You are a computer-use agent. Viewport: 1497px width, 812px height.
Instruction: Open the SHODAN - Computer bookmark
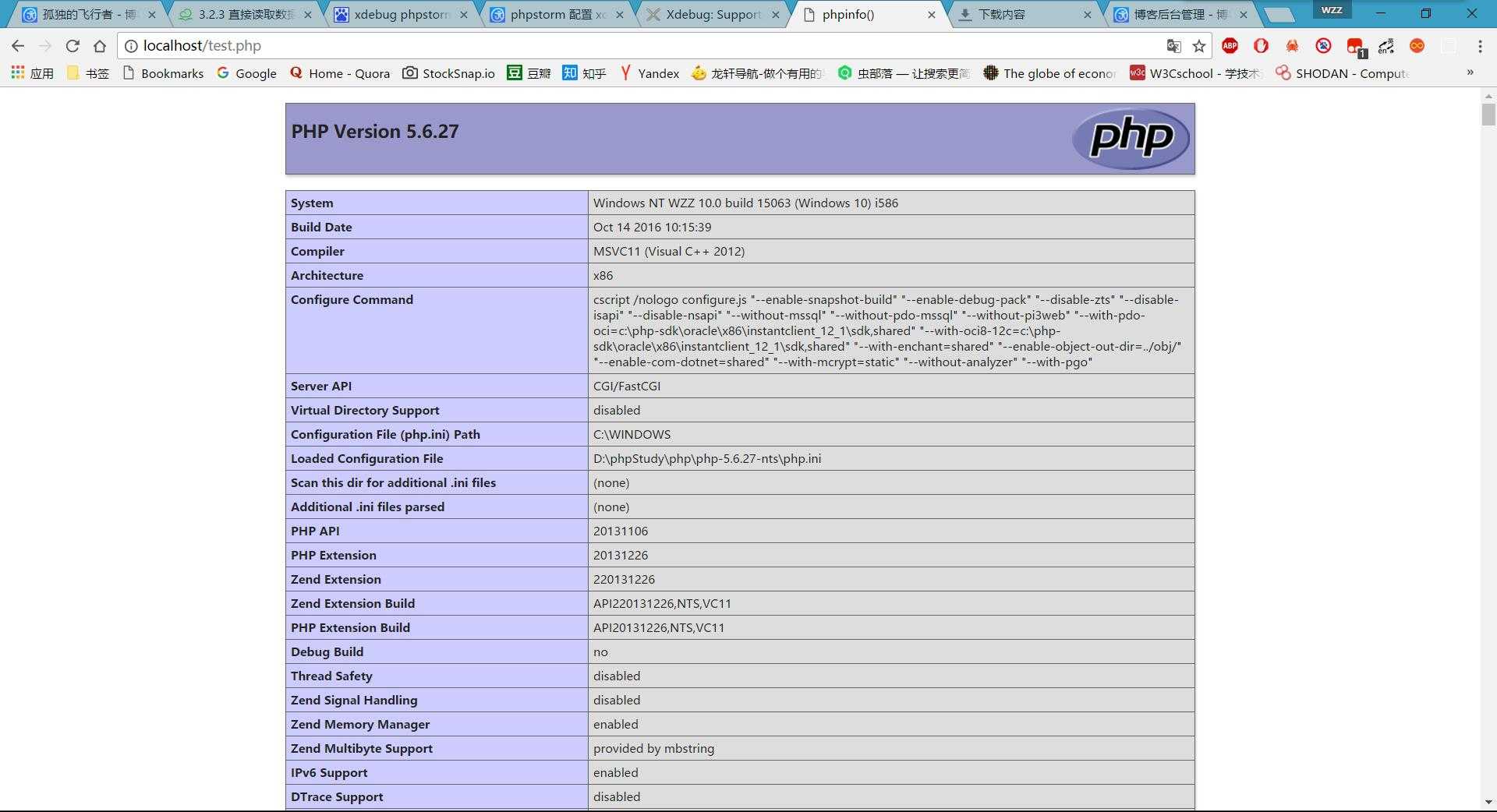pyautogui.click(x=1342, y=73)
